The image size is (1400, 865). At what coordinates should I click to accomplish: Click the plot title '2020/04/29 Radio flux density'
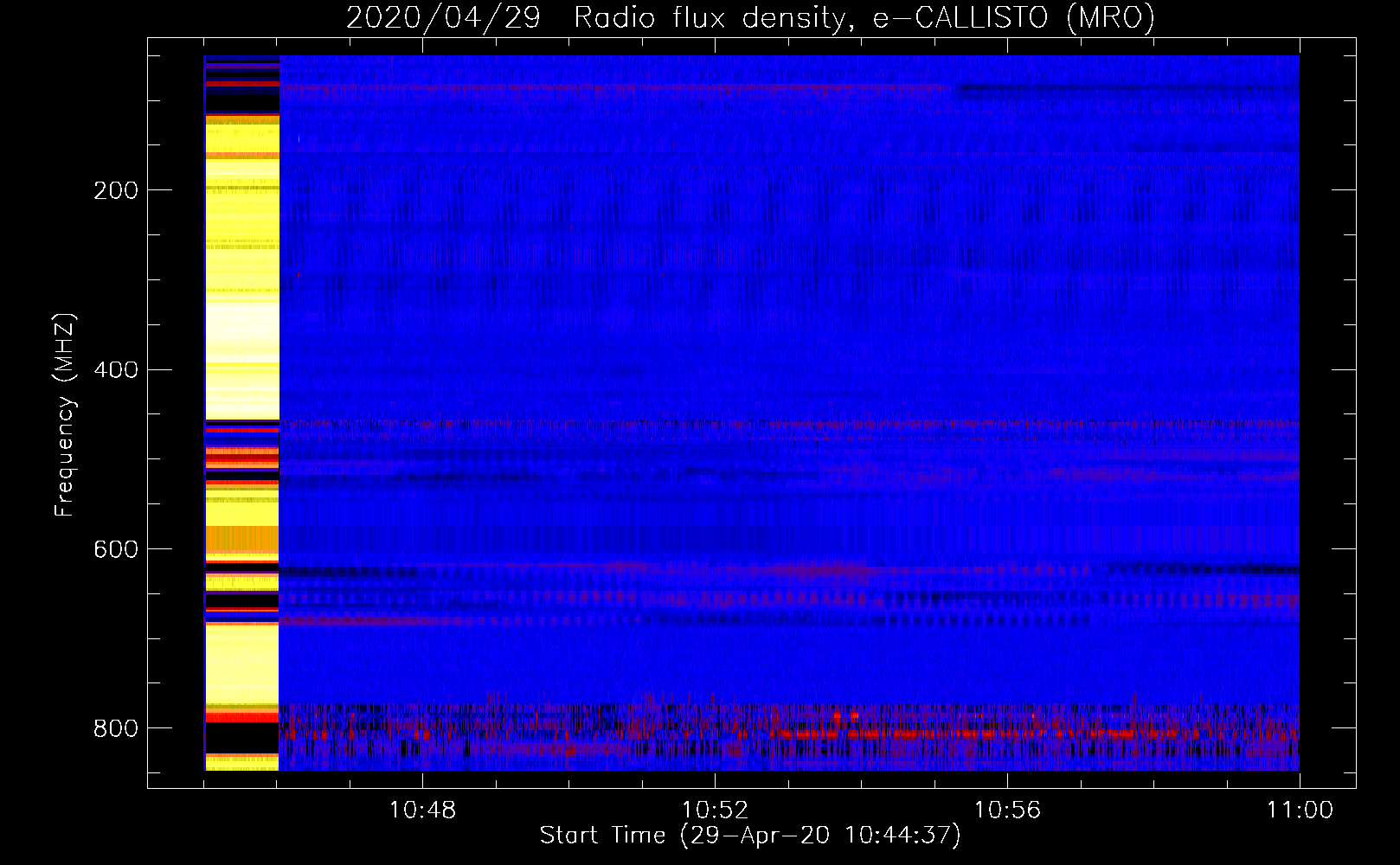(750, 17)
